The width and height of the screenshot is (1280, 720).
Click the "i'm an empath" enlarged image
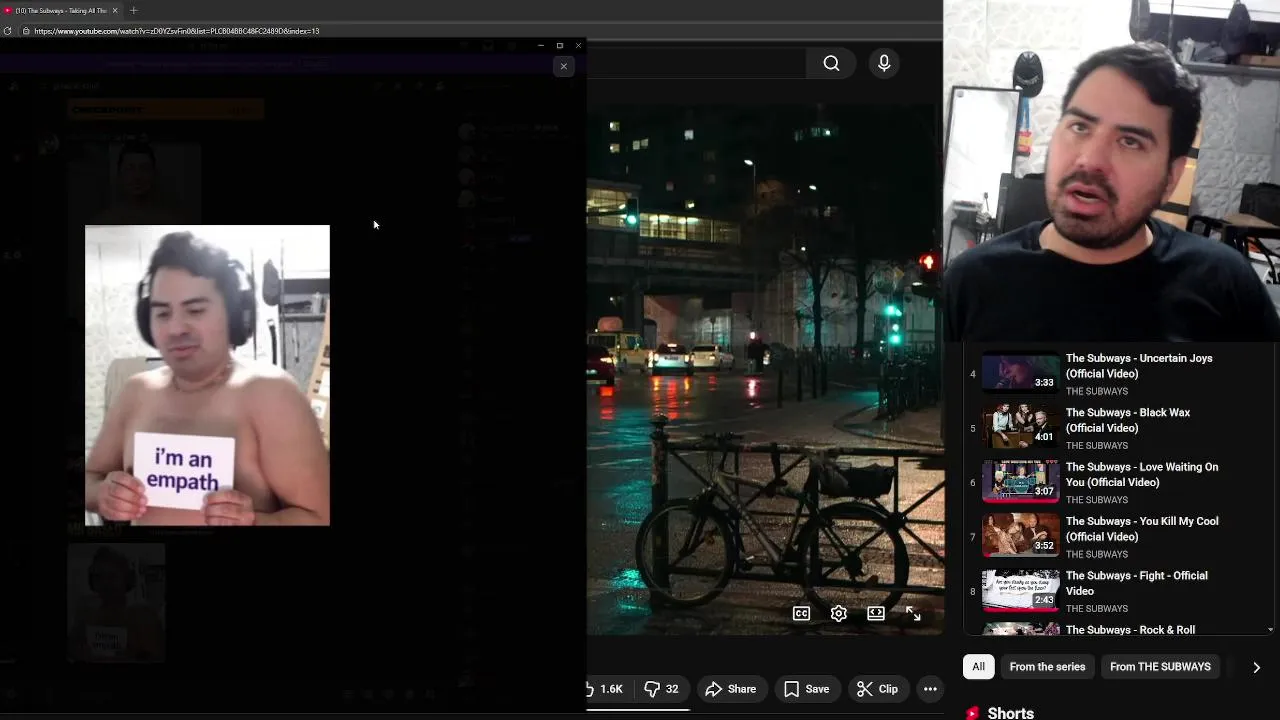[x=207, y=375]
